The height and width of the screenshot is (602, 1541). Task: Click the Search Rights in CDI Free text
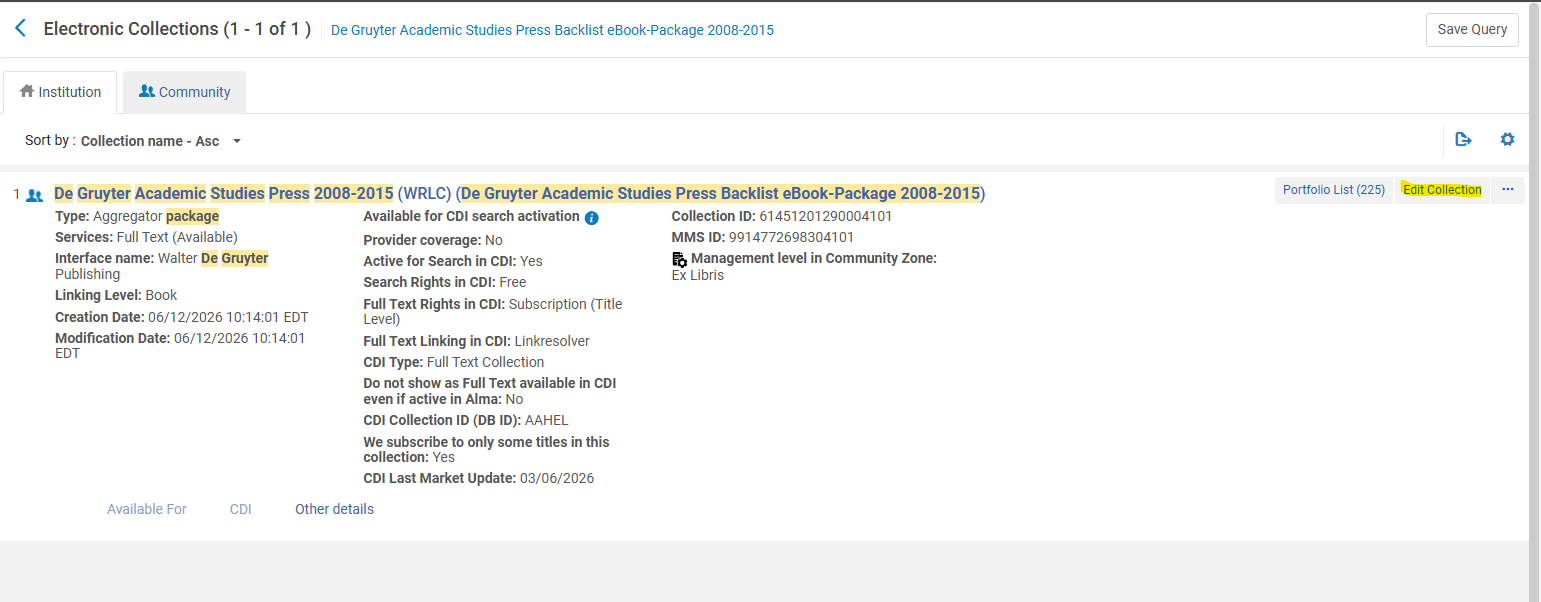(x=445, y=282)
